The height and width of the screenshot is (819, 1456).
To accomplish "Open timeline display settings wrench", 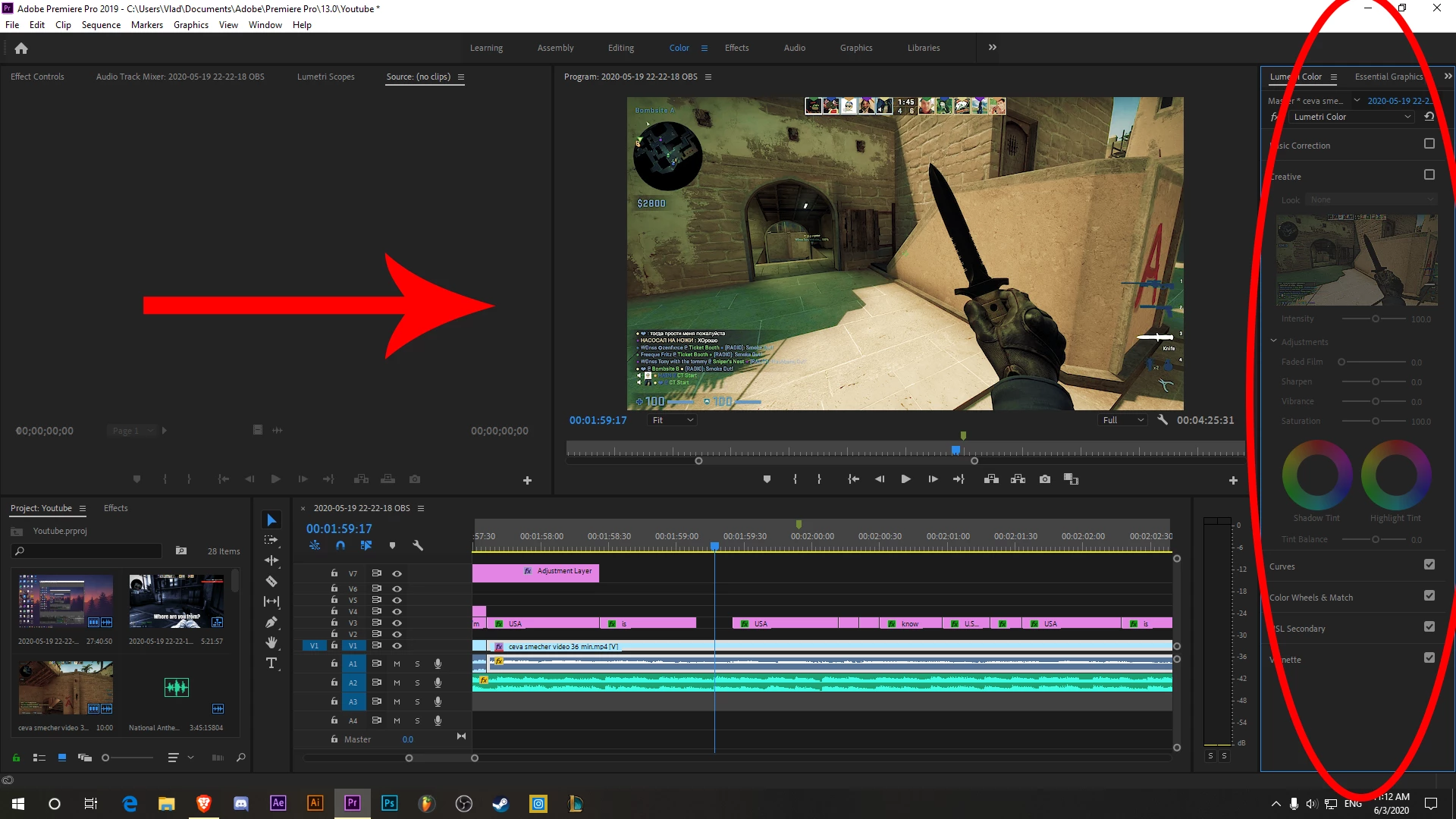I will pyautogui.click(x=417, y=546).
